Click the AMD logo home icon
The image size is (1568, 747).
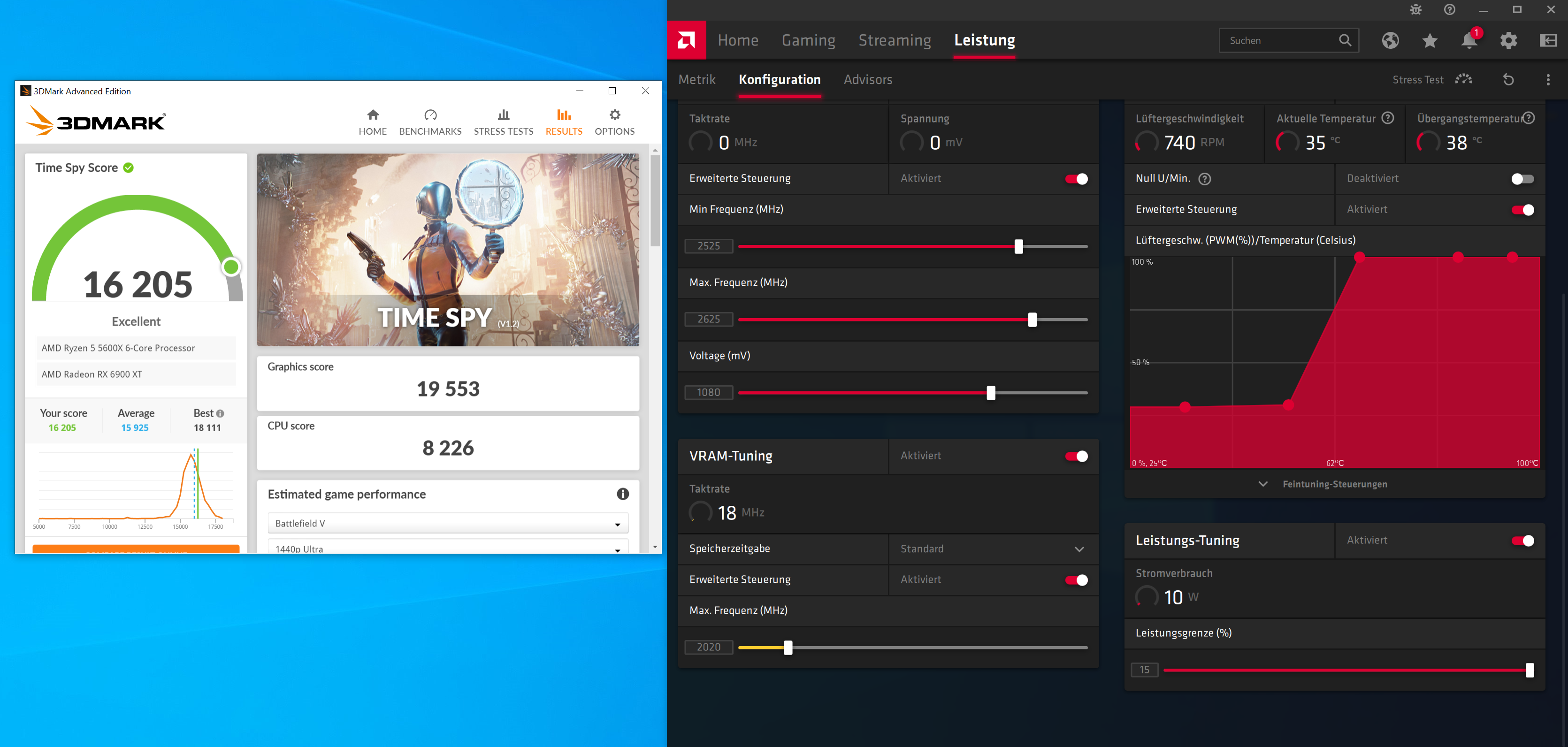point(686,40)
